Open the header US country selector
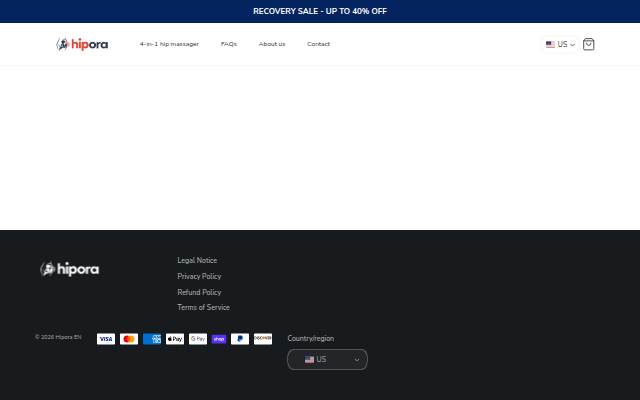The height and width of the screenshot is (400, 640). pos(560,44)
